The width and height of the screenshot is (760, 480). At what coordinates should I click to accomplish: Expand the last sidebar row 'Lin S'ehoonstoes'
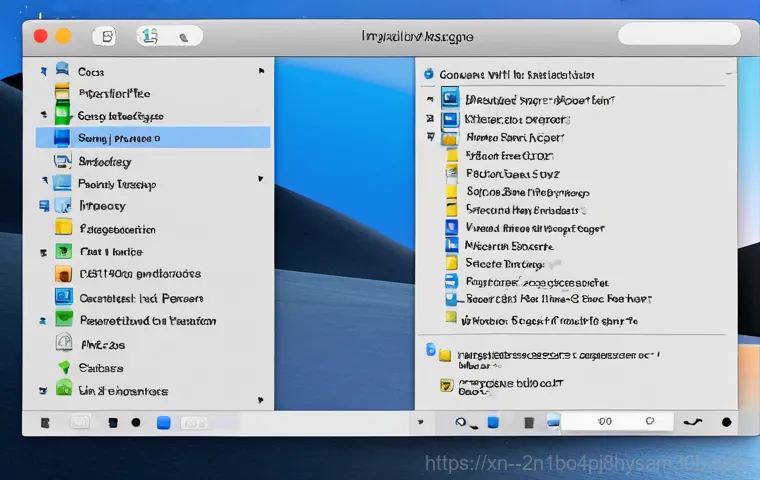43,390
